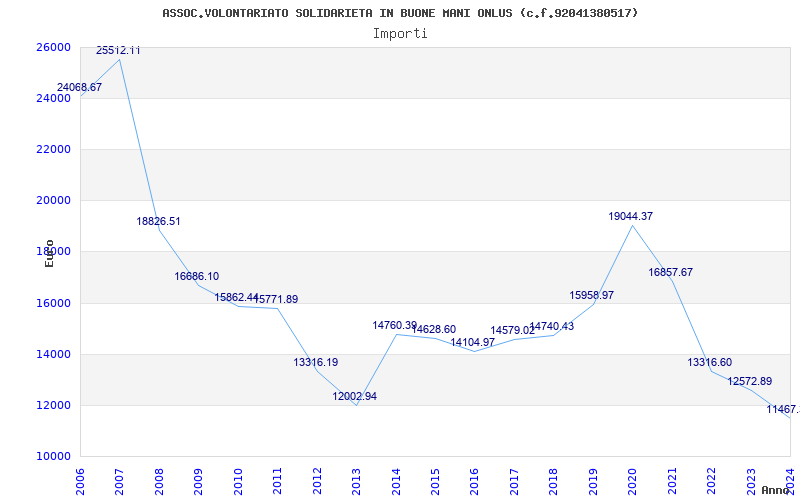Click the 14579.02 value label

pos(512,330)
